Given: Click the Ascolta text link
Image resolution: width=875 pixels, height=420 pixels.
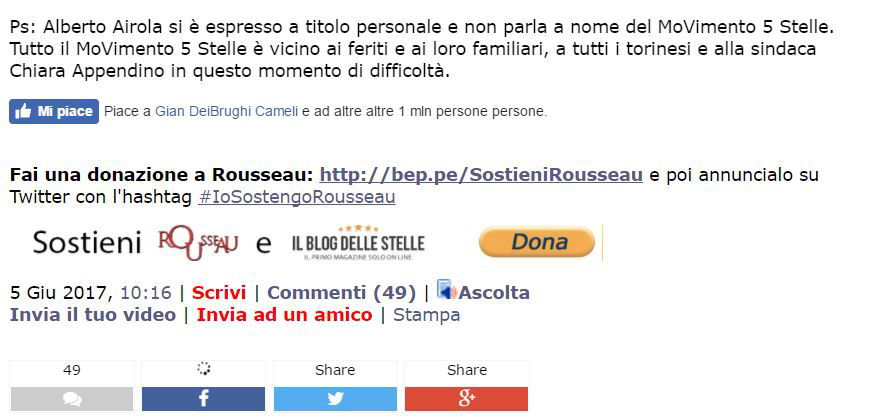Looking at the screenshot, I should tap(494, 293).
